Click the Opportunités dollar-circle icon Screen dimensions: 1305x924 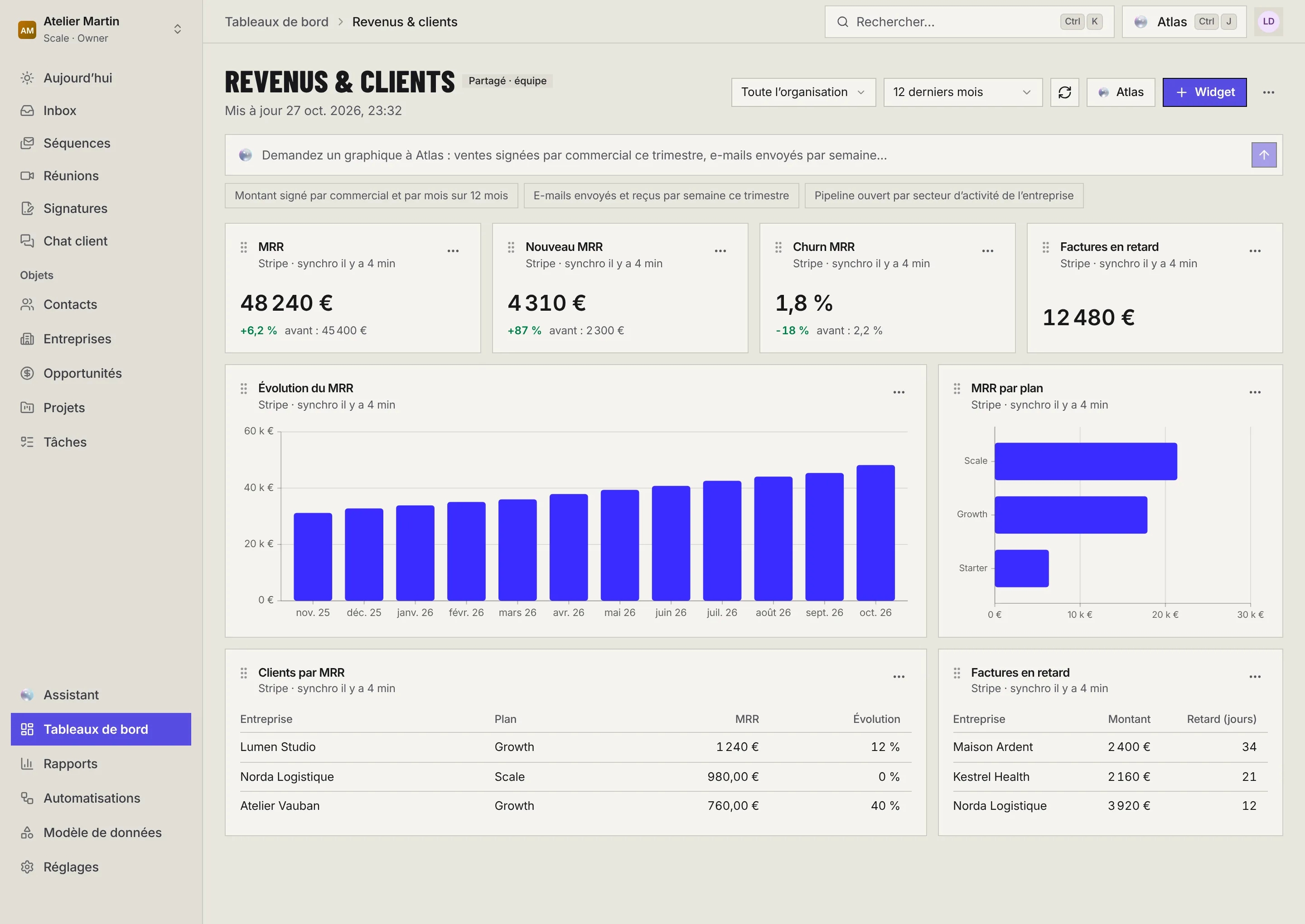[x=27, y=373]
